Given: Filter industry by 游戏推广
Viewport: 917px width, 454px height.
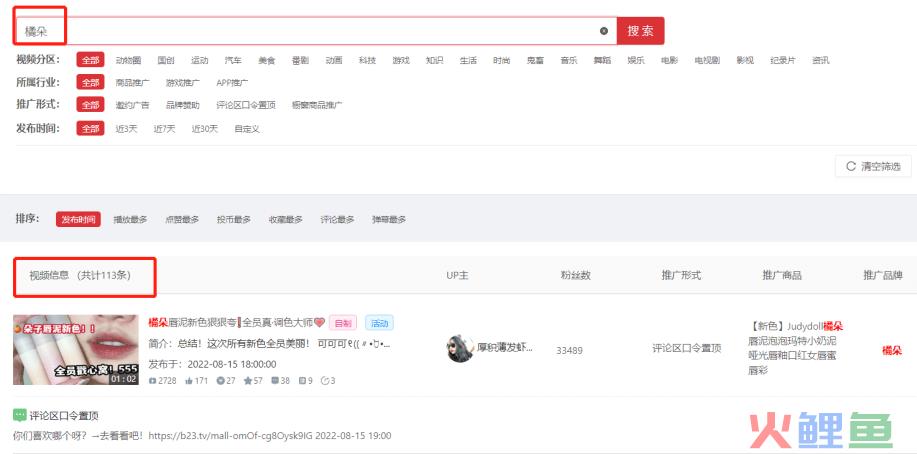Looking at the screenshot, I should coord(182,83).
